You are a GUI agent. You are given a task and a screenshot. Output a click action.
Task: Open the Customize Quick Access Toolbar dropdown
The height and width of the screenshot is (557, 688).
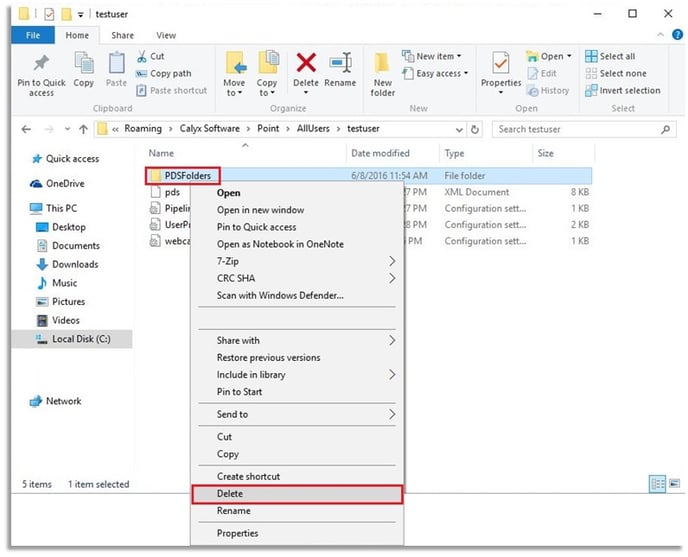81,14
